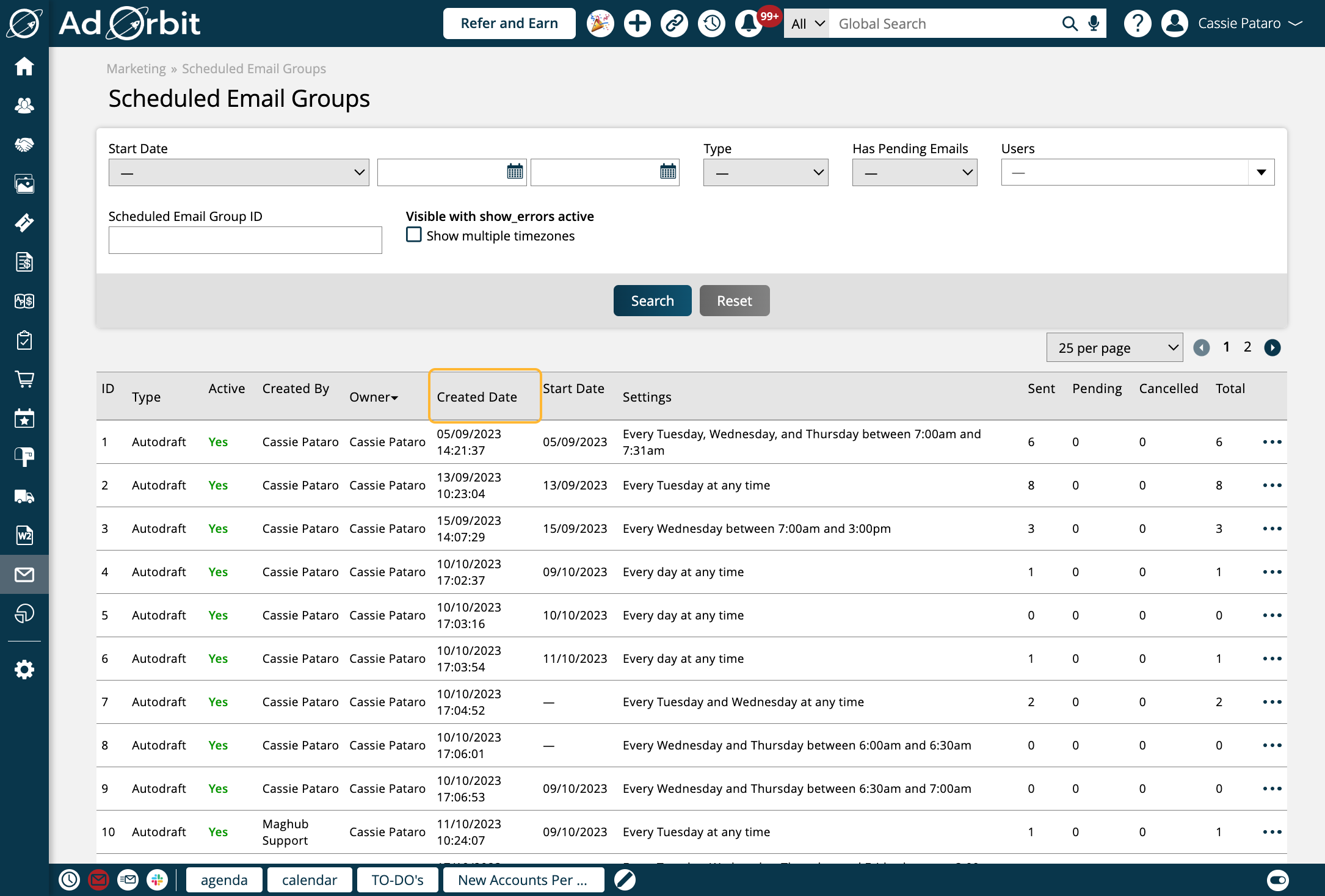Viewport: 1325px width, 896px height.
Task: Click the Slack icon in the bottom bar
Action: pyautogui.click(x=158, y=880)
